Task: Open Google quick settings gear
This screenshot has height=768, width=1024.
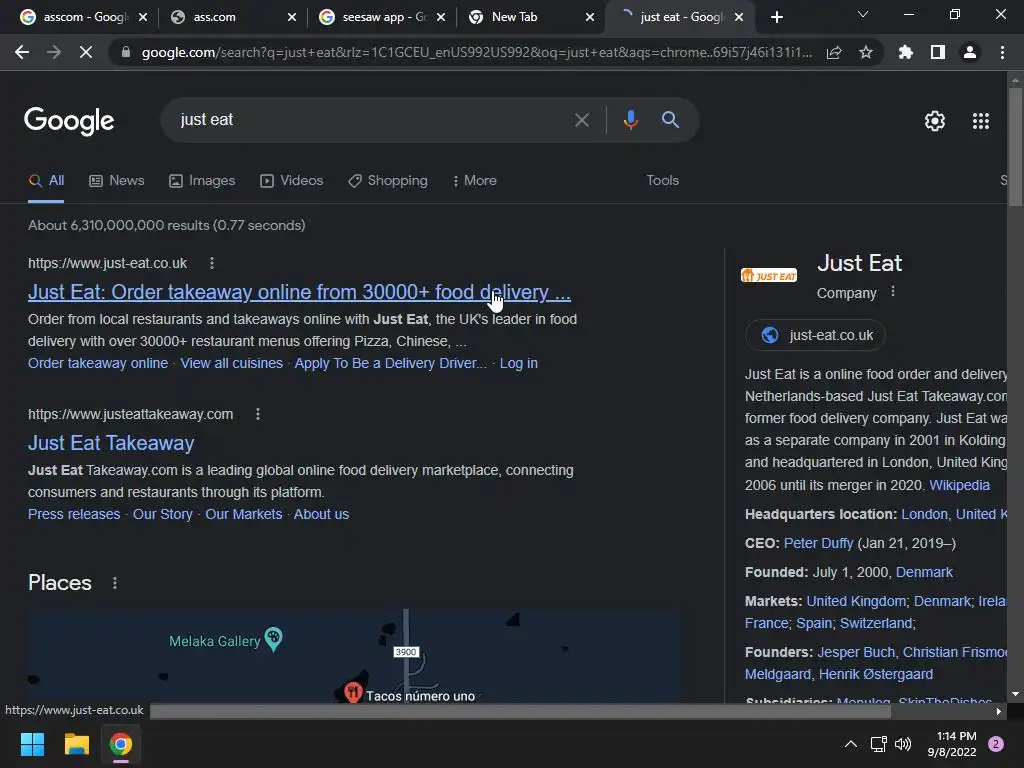Action: (935, 121)
